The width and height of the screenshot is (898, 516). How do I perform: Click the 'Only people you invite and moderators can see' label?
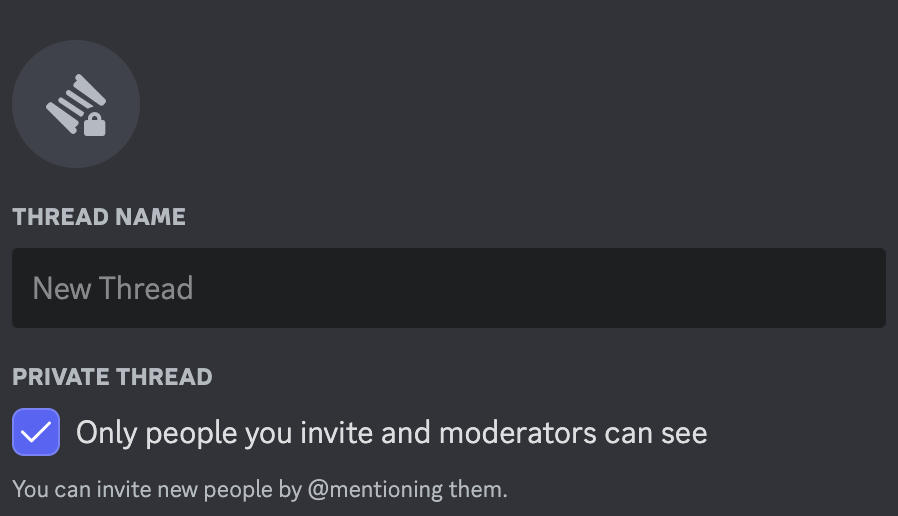(392, 433)
